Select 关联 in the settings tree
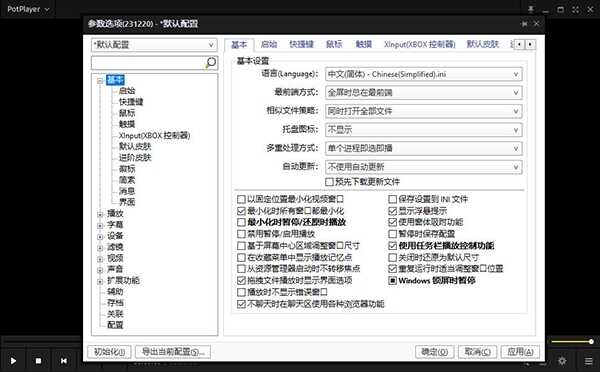This screenshot has height=372, width=600. pos(115,314)
